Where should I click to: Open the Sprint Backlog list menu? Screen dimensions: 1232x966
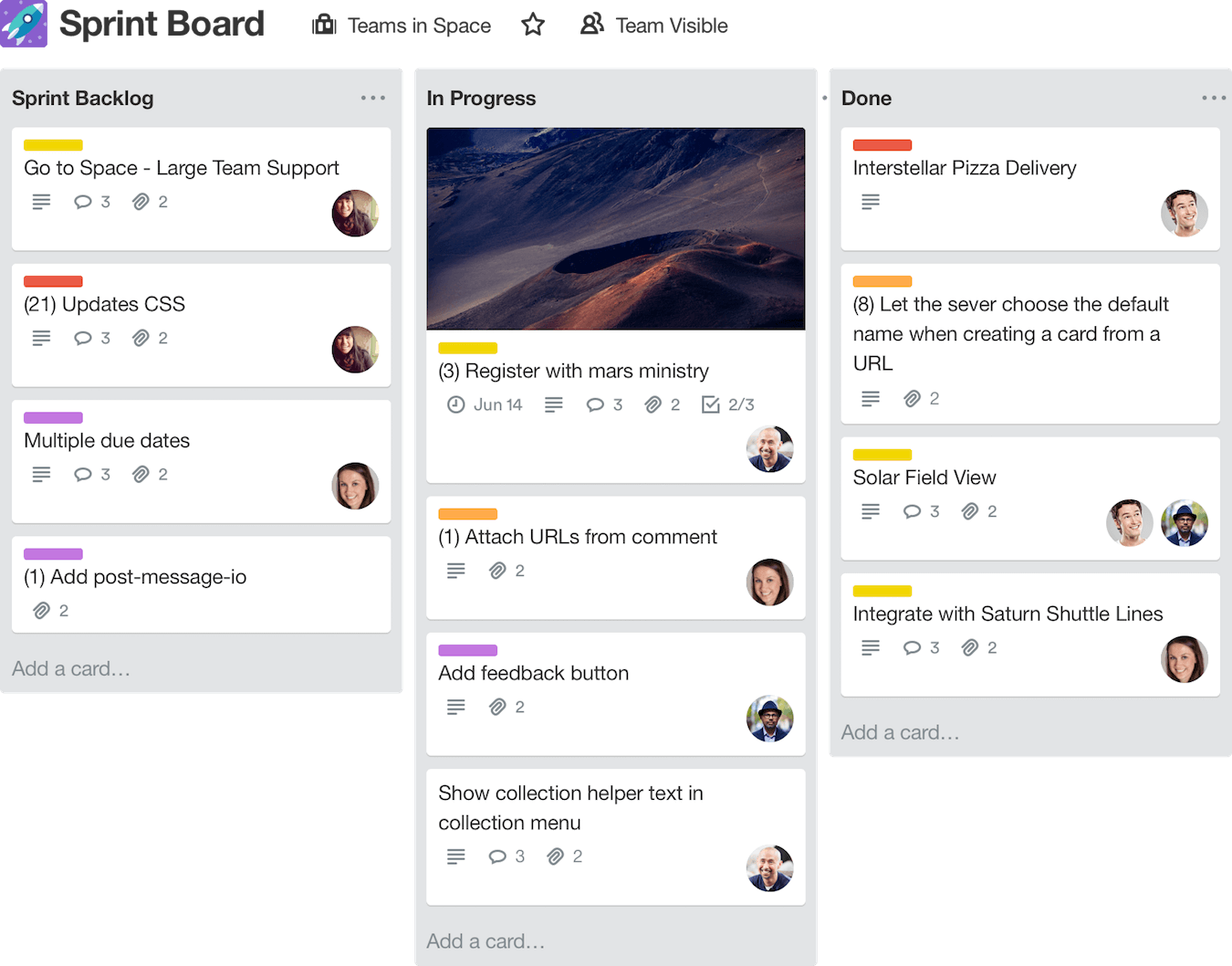373,97
